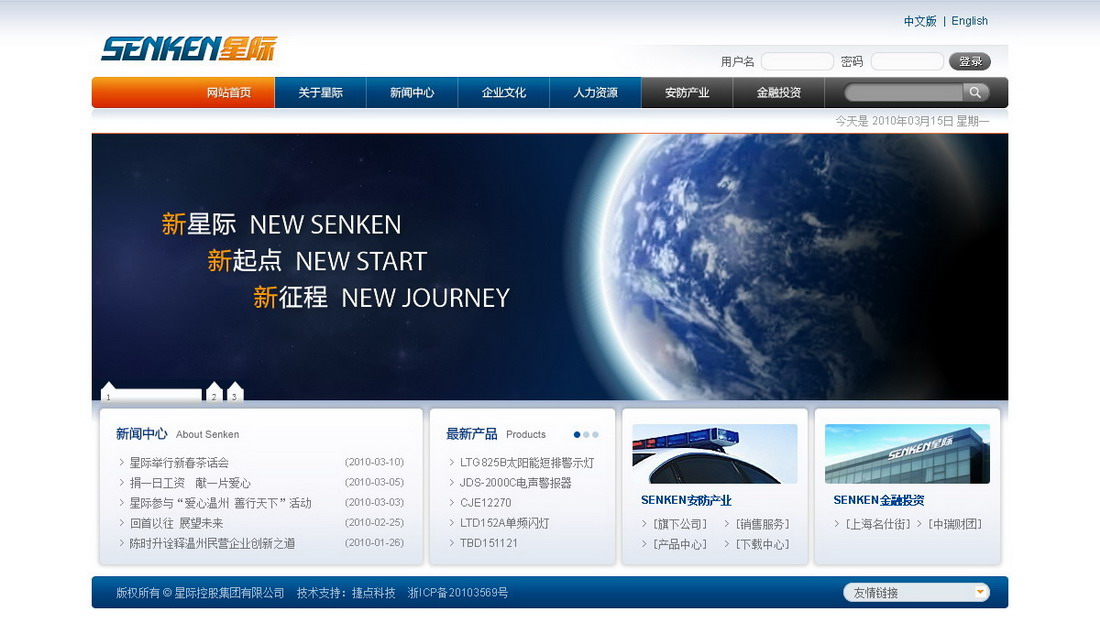Click the 密码 input field
1100x623 pixels.
[907, 62]
